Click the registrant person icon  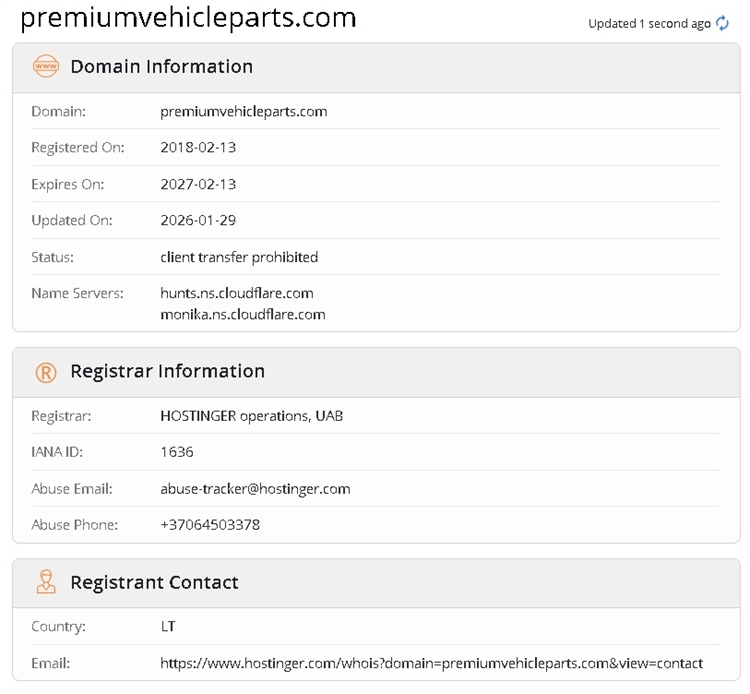(46, 582)
